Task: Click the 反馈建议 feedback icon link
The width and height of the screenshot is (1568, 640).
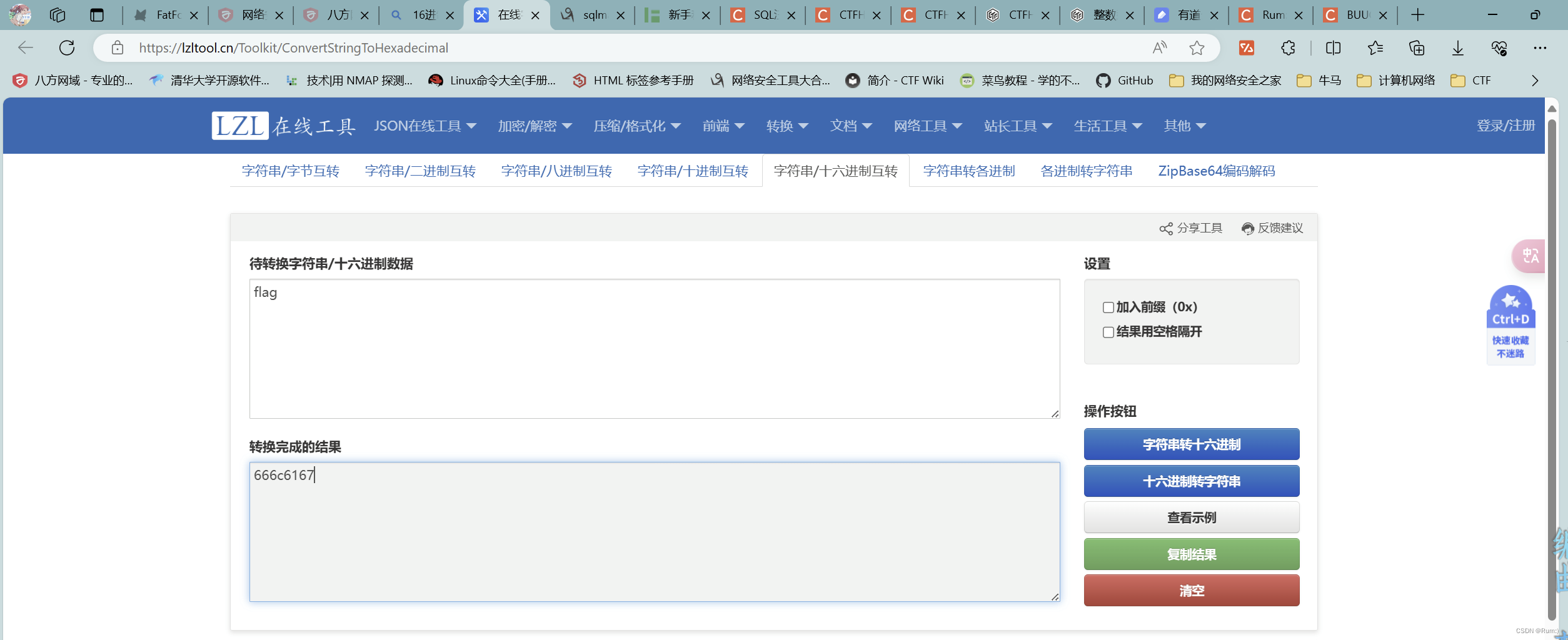Action: click(1272, 228)
